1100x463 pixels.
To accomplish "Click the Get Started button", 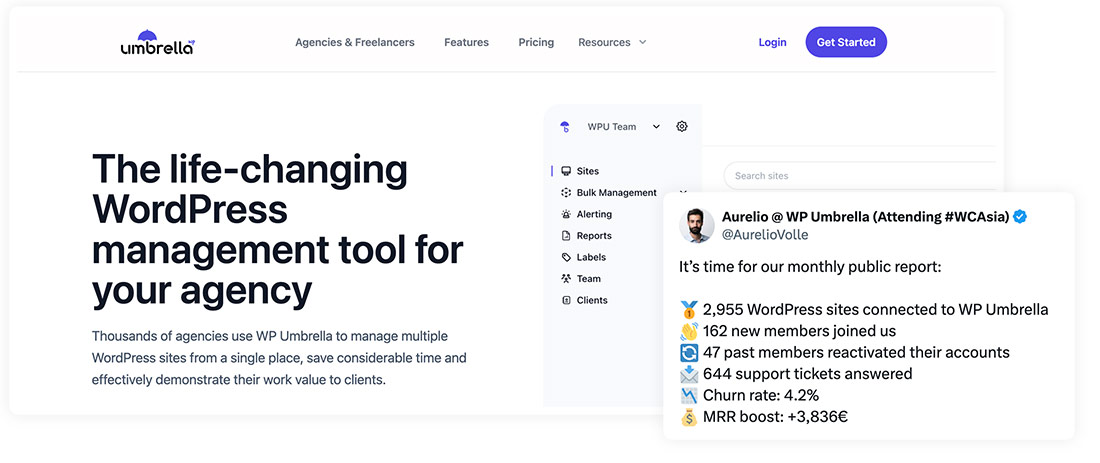I will (x=846, y=42).
